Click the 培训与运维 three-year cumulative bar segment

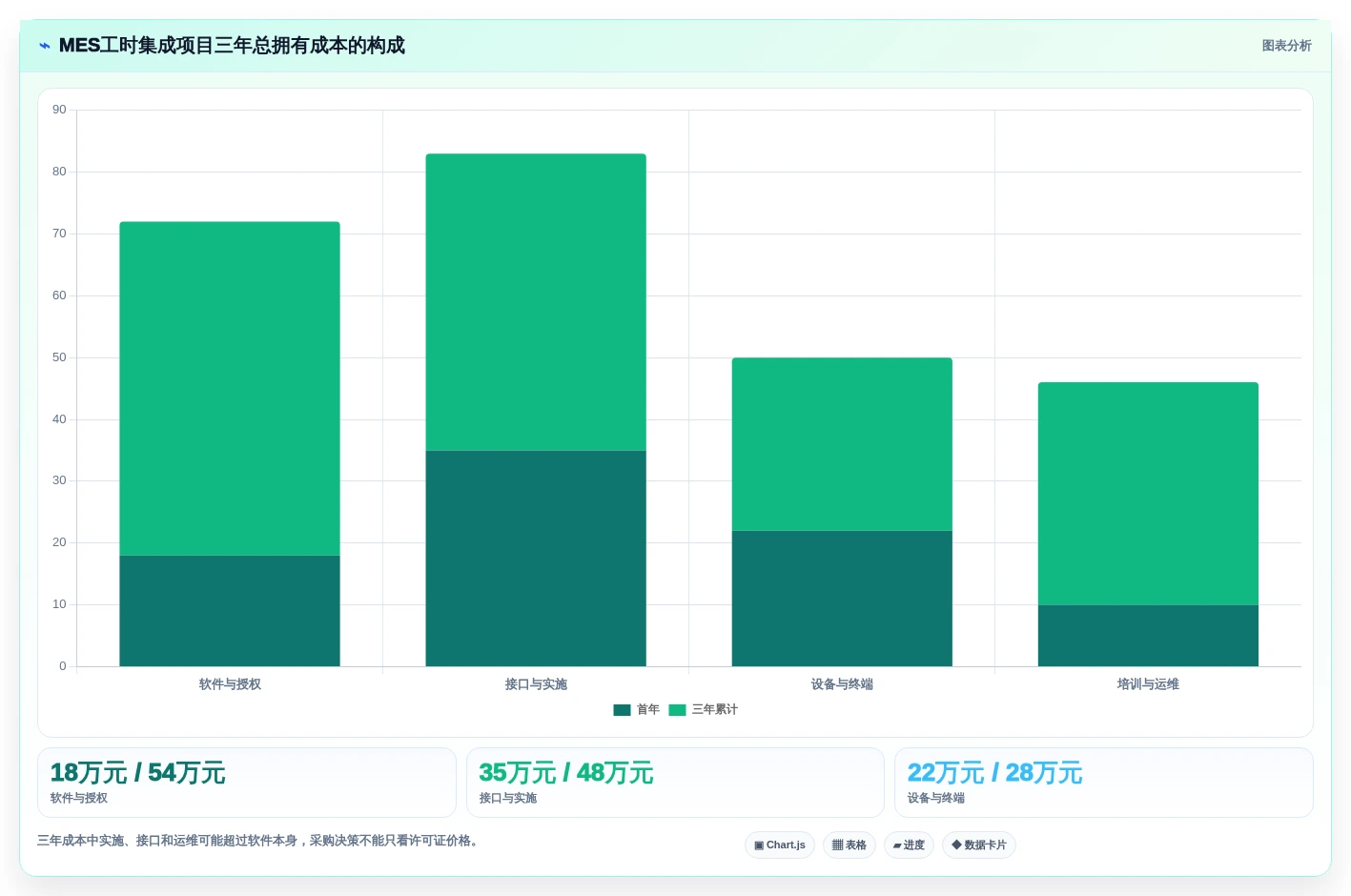tap(1148, 494)
